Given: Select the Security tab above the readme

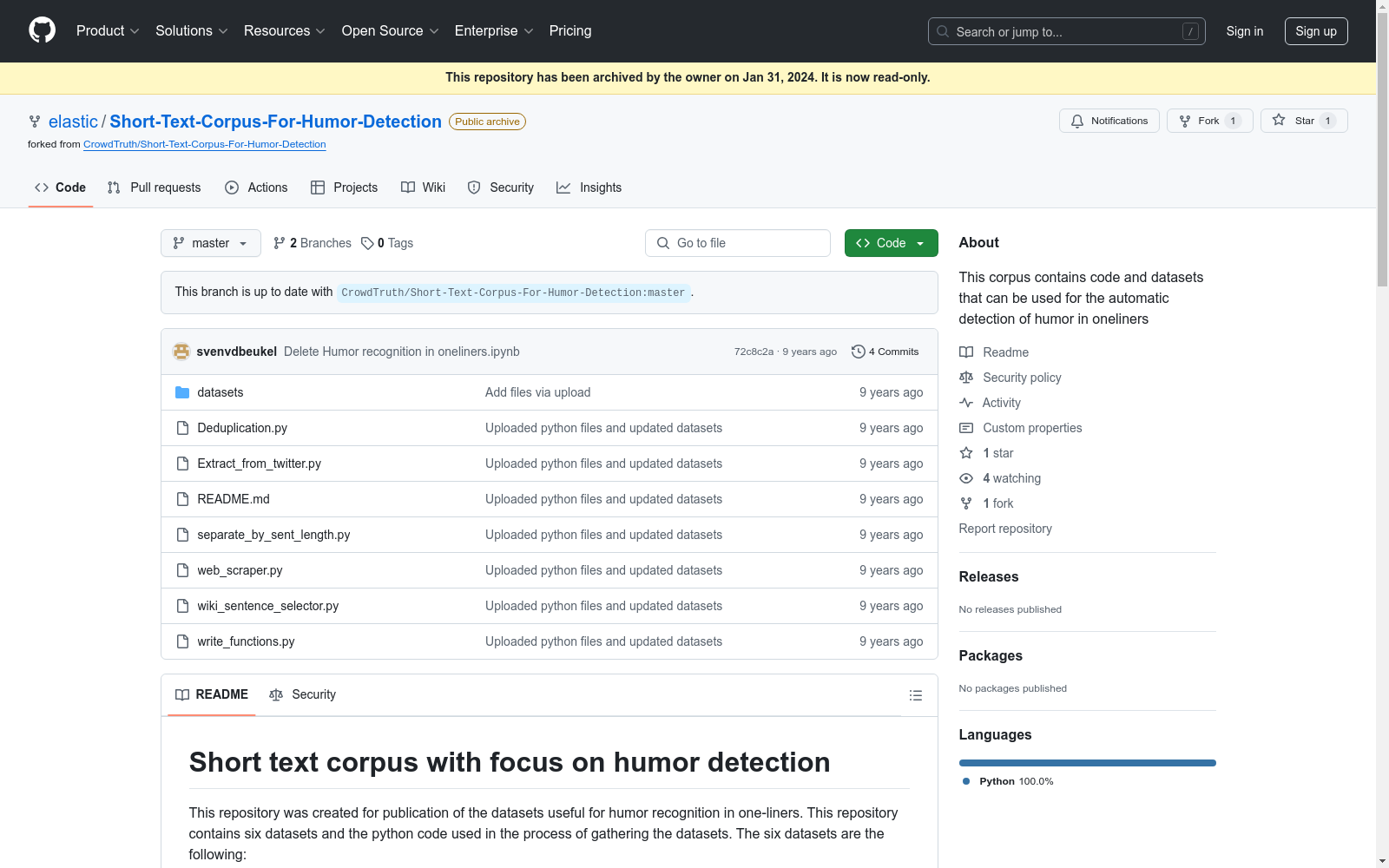Looking at the screenshot, I should coord(303,694).
